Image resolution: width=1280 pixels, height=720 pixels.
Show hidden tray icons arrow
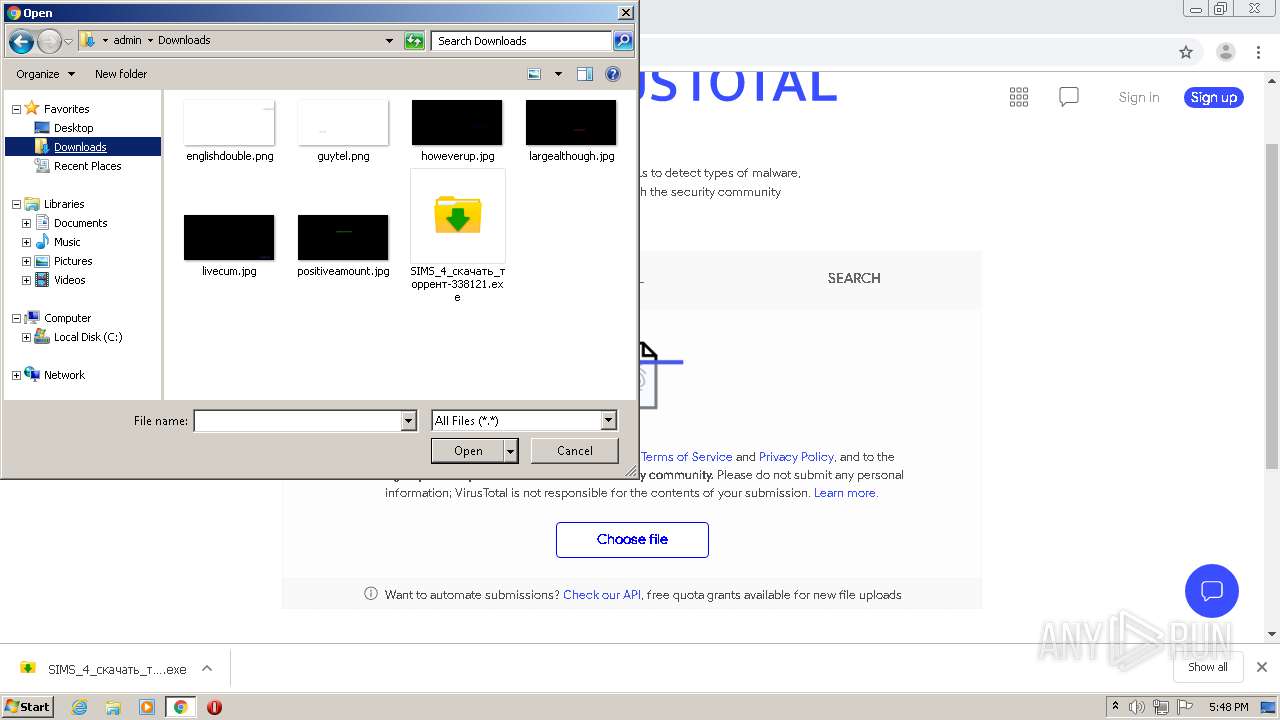tap(1115, 707)
